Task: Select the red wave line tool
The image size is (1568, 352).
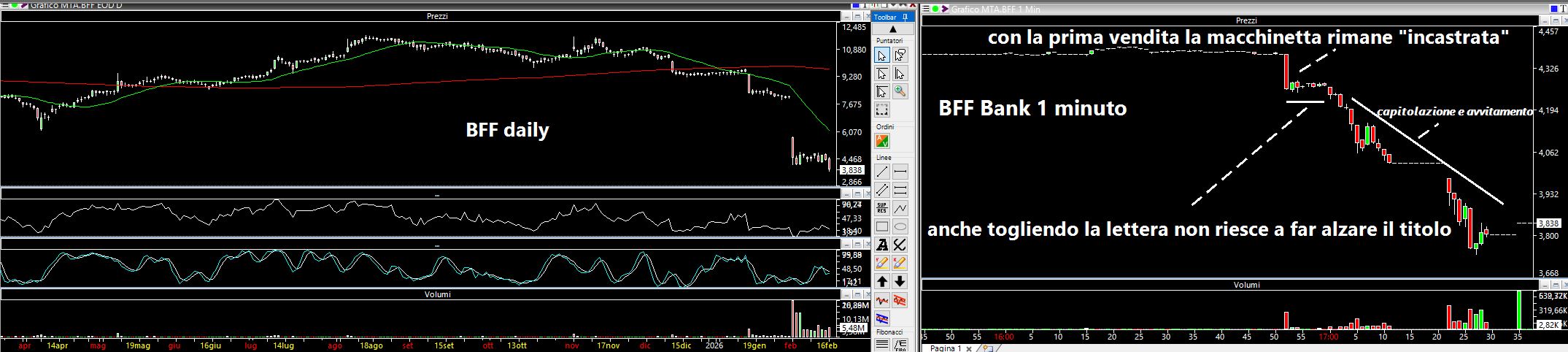Action: click(882, 299)
